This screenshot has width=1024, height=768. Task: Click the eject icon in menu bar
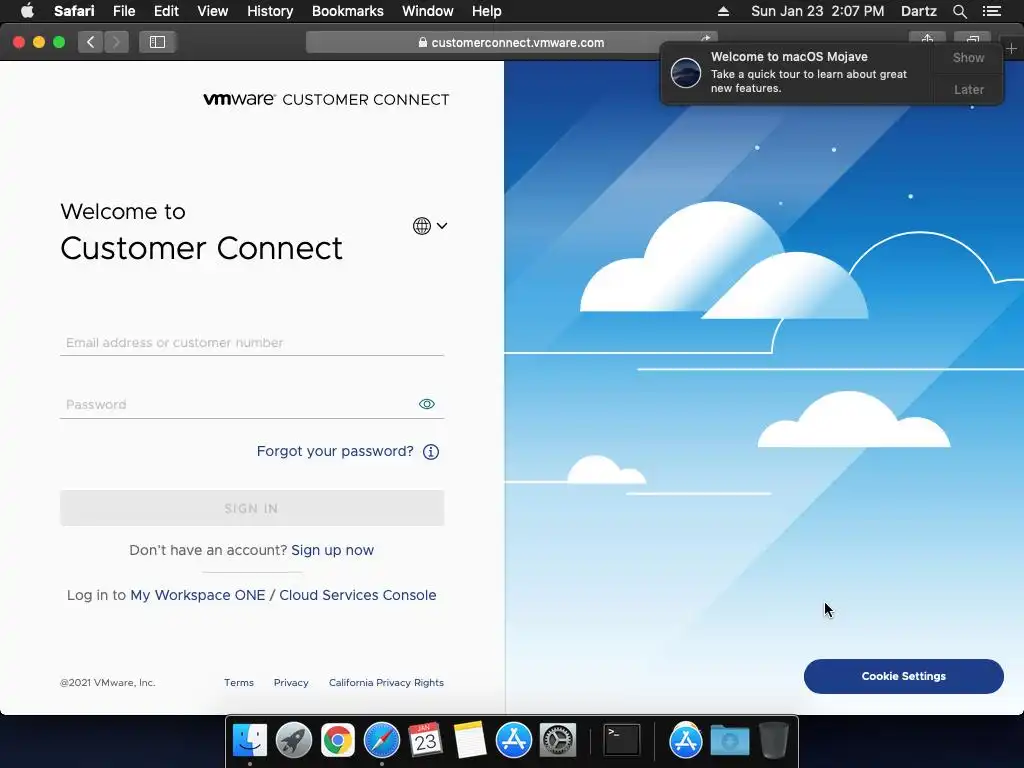click(724, 11)
